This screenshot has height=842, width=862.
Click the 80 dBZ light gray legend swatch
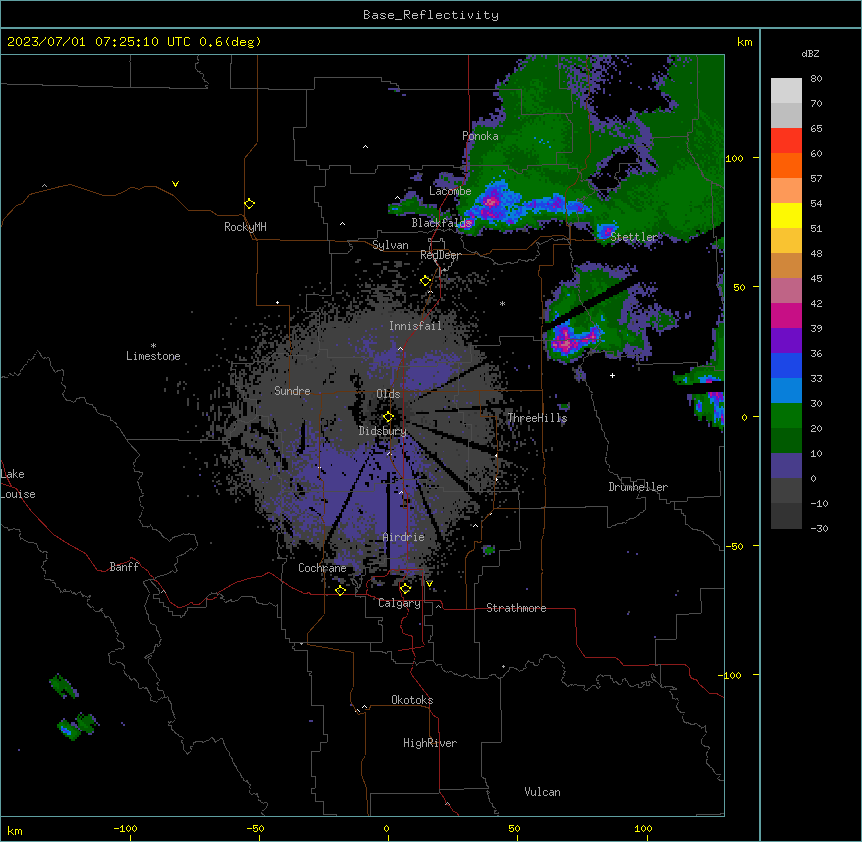[x=786, y=91]
